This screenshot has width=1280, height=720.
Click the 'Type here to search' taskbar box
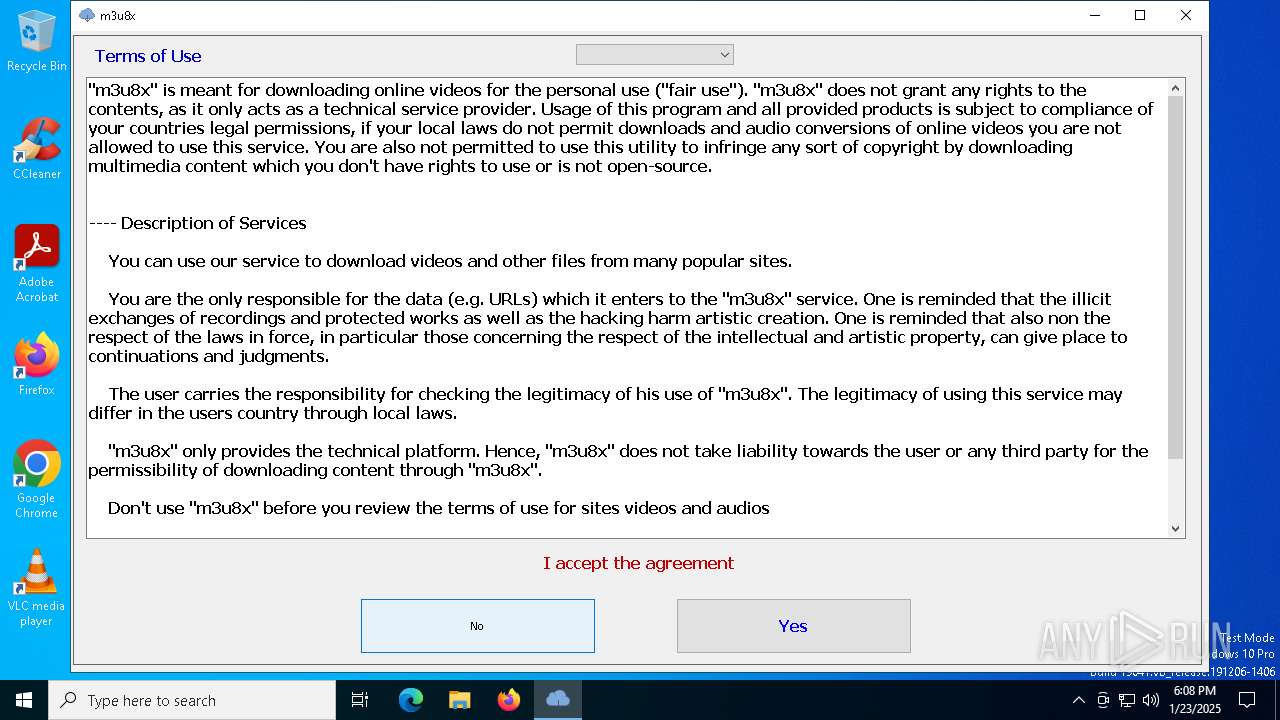(192, 700)
